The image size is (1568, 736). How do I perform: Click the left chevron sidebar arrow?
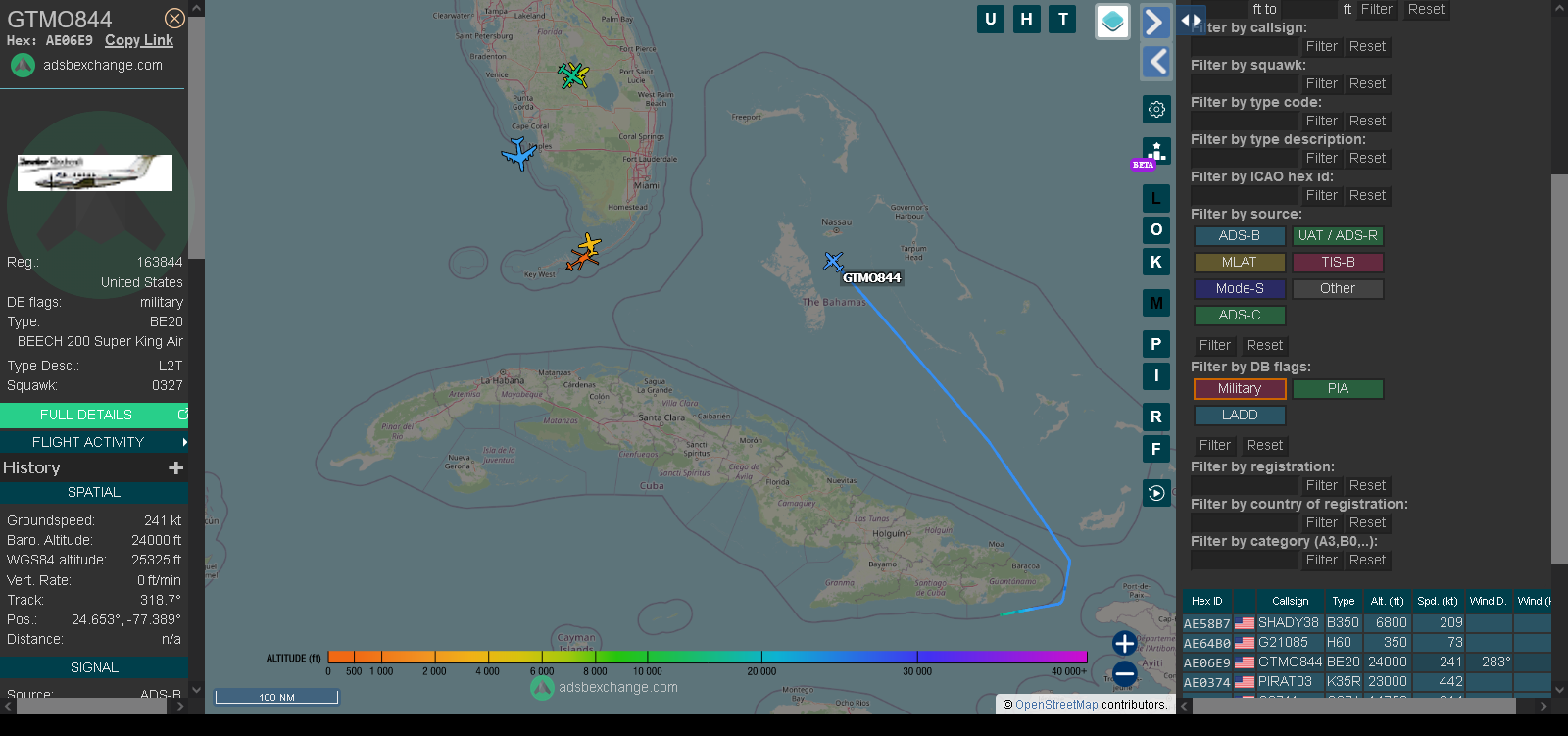pyautogui.click(x=1155, y=62)
